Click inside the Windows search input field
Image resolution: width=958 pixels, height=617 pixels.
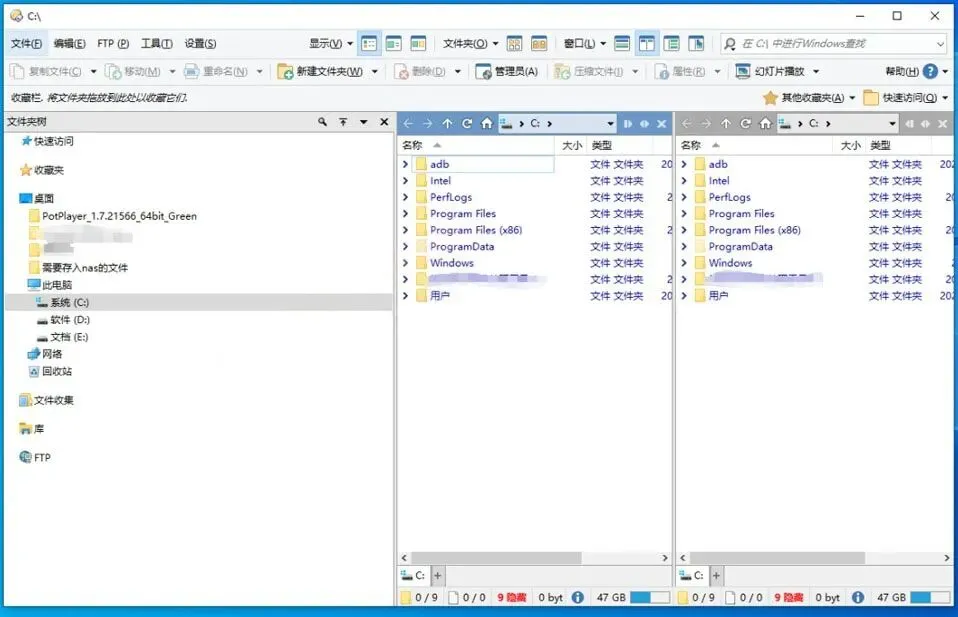pos(835,43)
